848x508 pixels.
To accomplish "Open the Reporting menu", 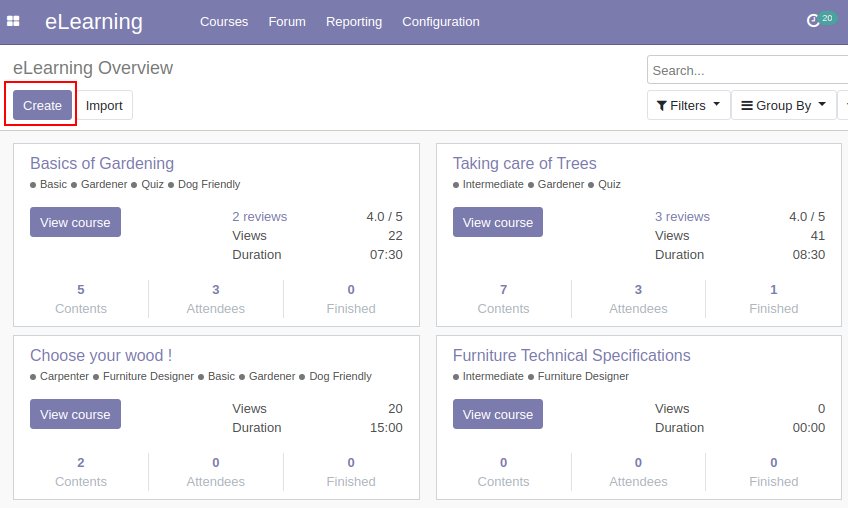I will coord(354,22).
